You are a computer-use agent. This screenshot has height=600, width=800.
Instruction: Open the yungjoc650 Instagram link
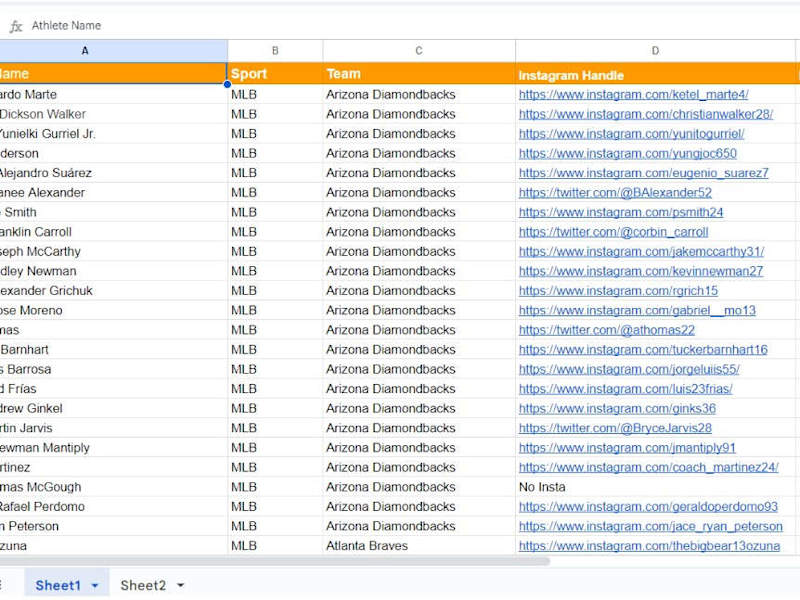coord(628,153)
